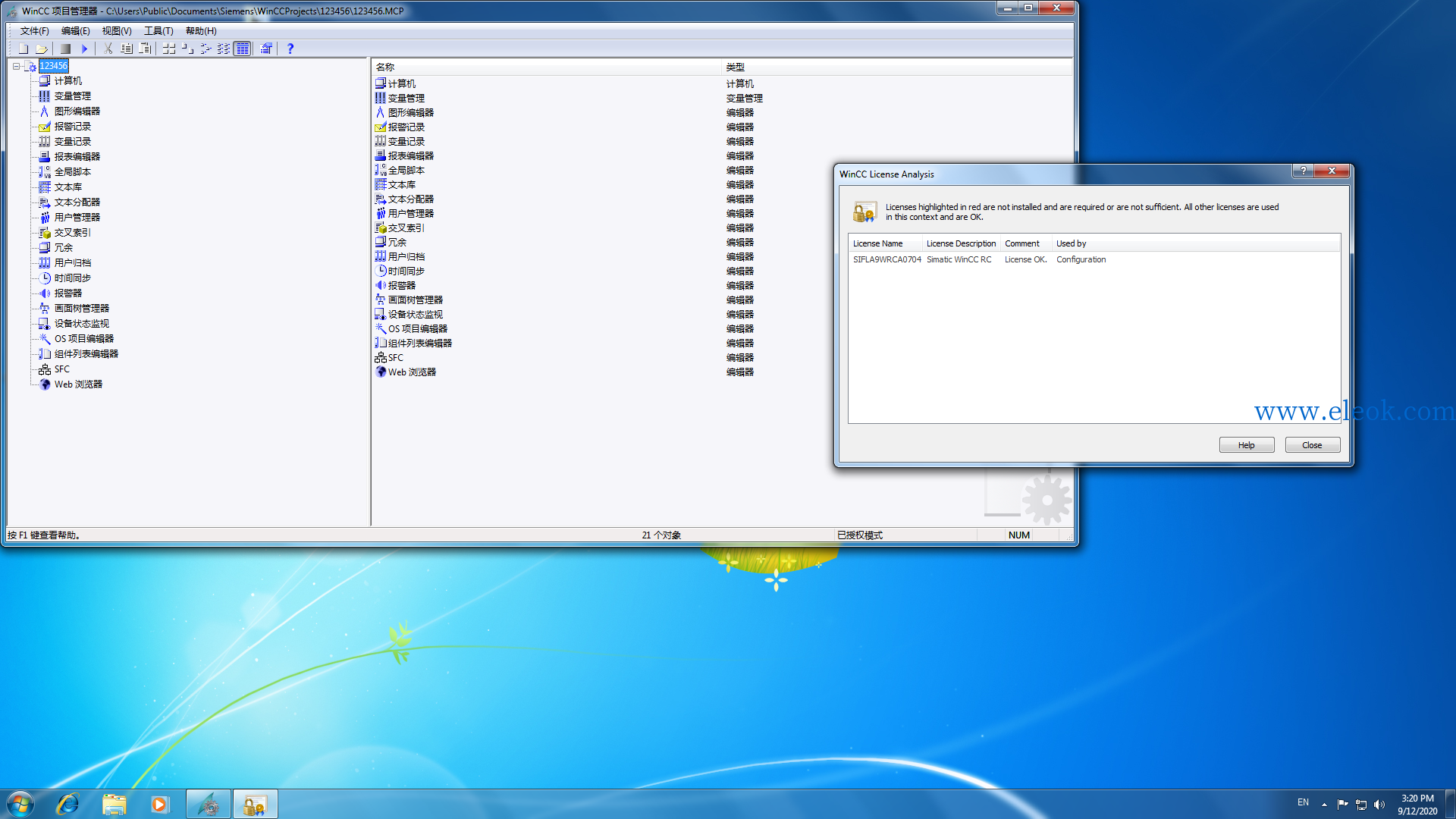Select 计算机 in the left tree

point(68,81)
